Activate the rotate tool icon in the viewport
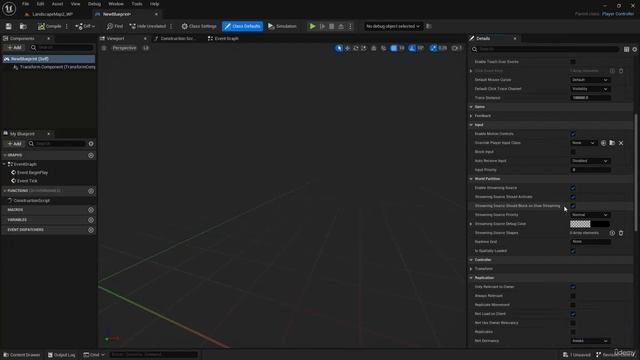 [356, 48]
